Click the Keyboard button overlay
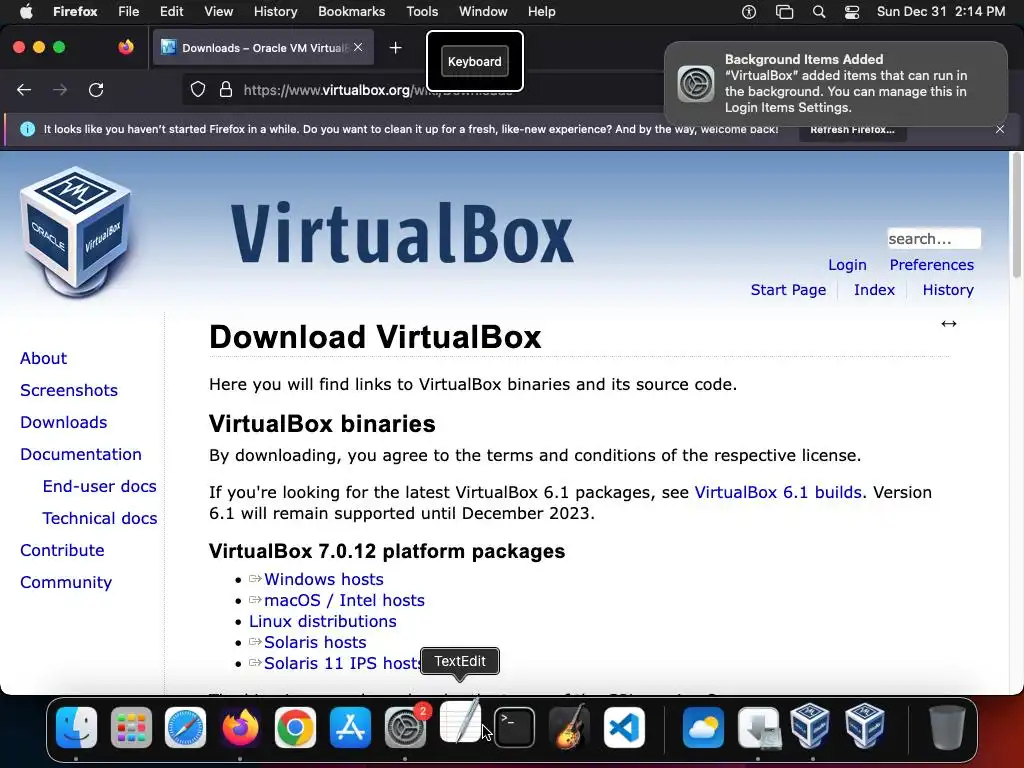 (475, 61)
